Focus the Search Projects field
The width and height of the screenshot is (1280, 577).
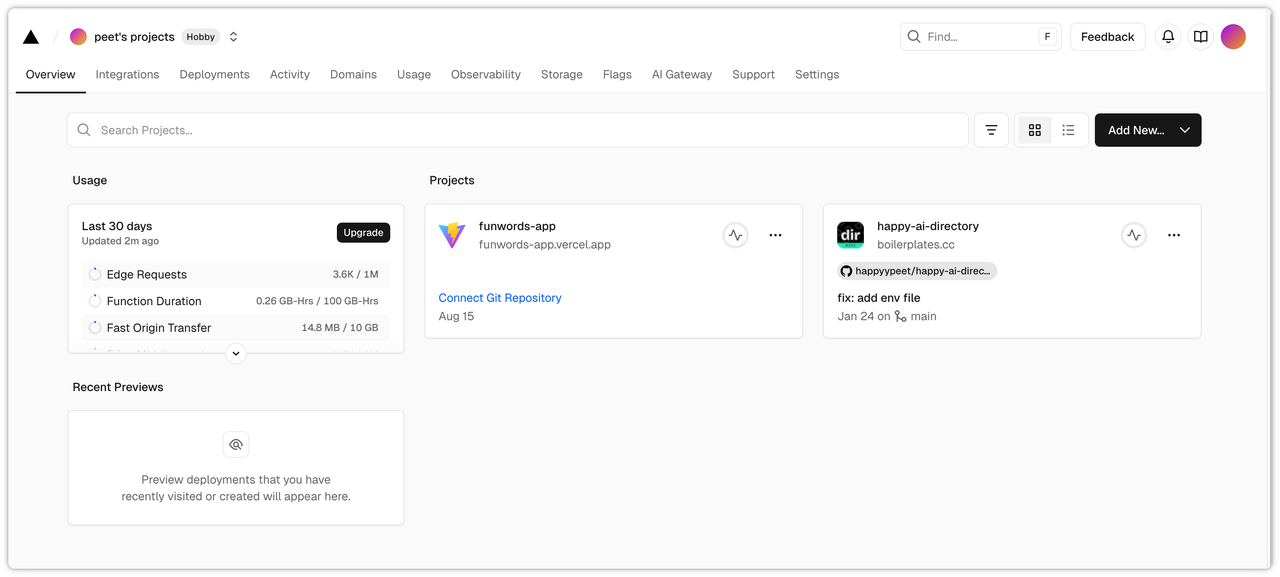(x=517, y=130)
